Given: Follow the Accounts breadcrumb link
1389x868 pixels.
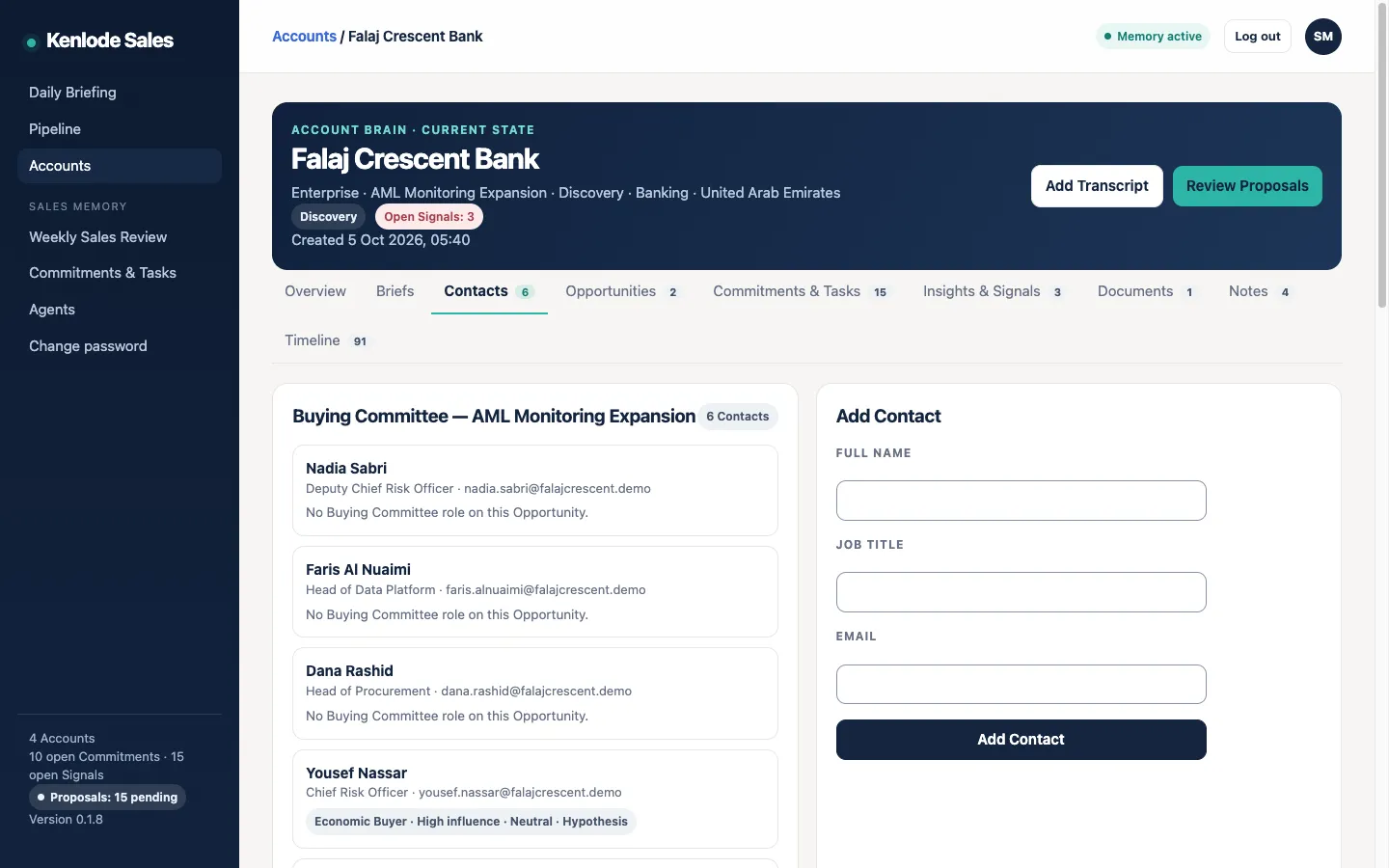Looking at the screenshot, I should 304,37.
